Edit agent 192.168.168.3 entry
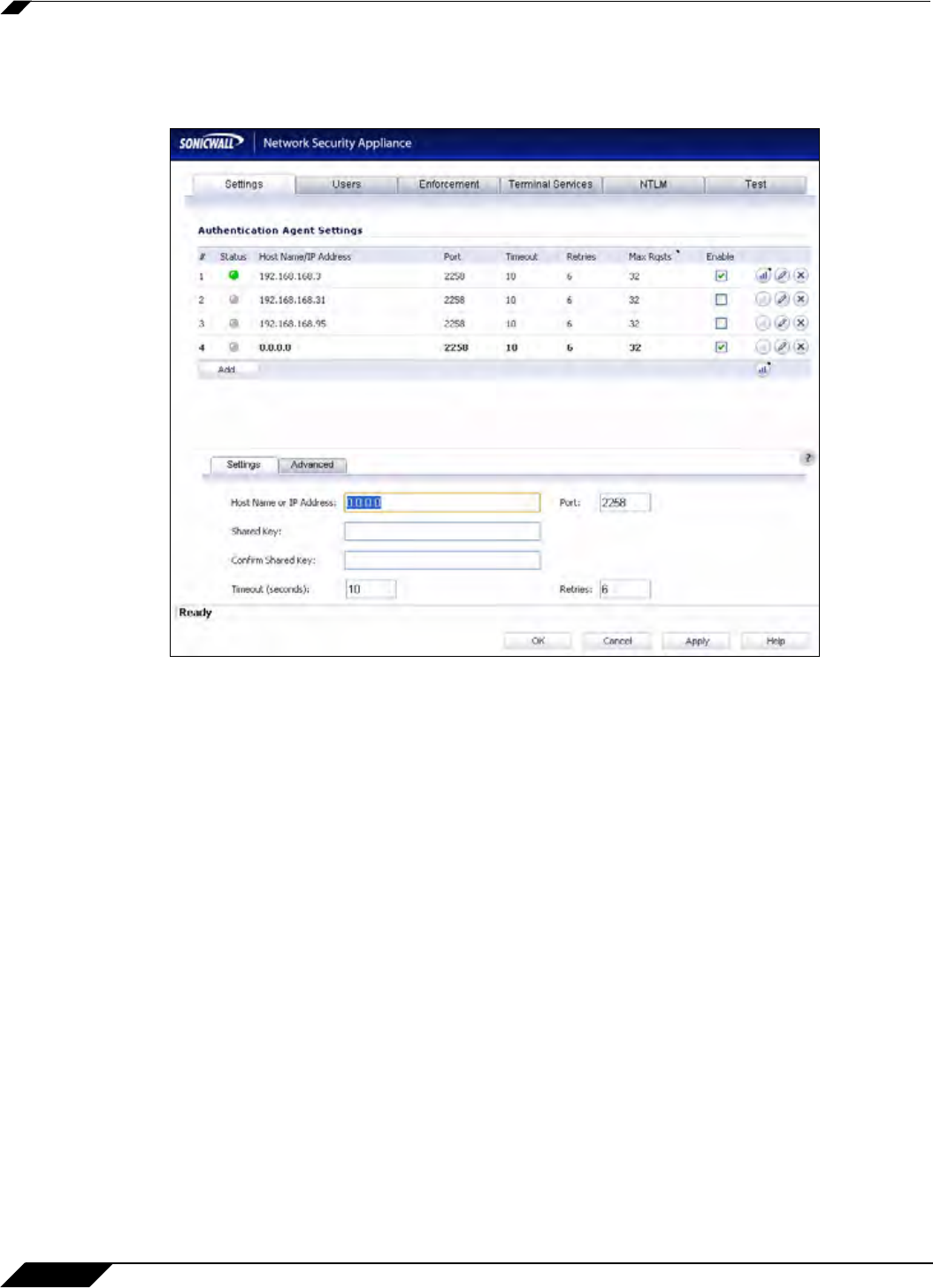The width and height of the screenshot is (933, 1288). (782, 276)
